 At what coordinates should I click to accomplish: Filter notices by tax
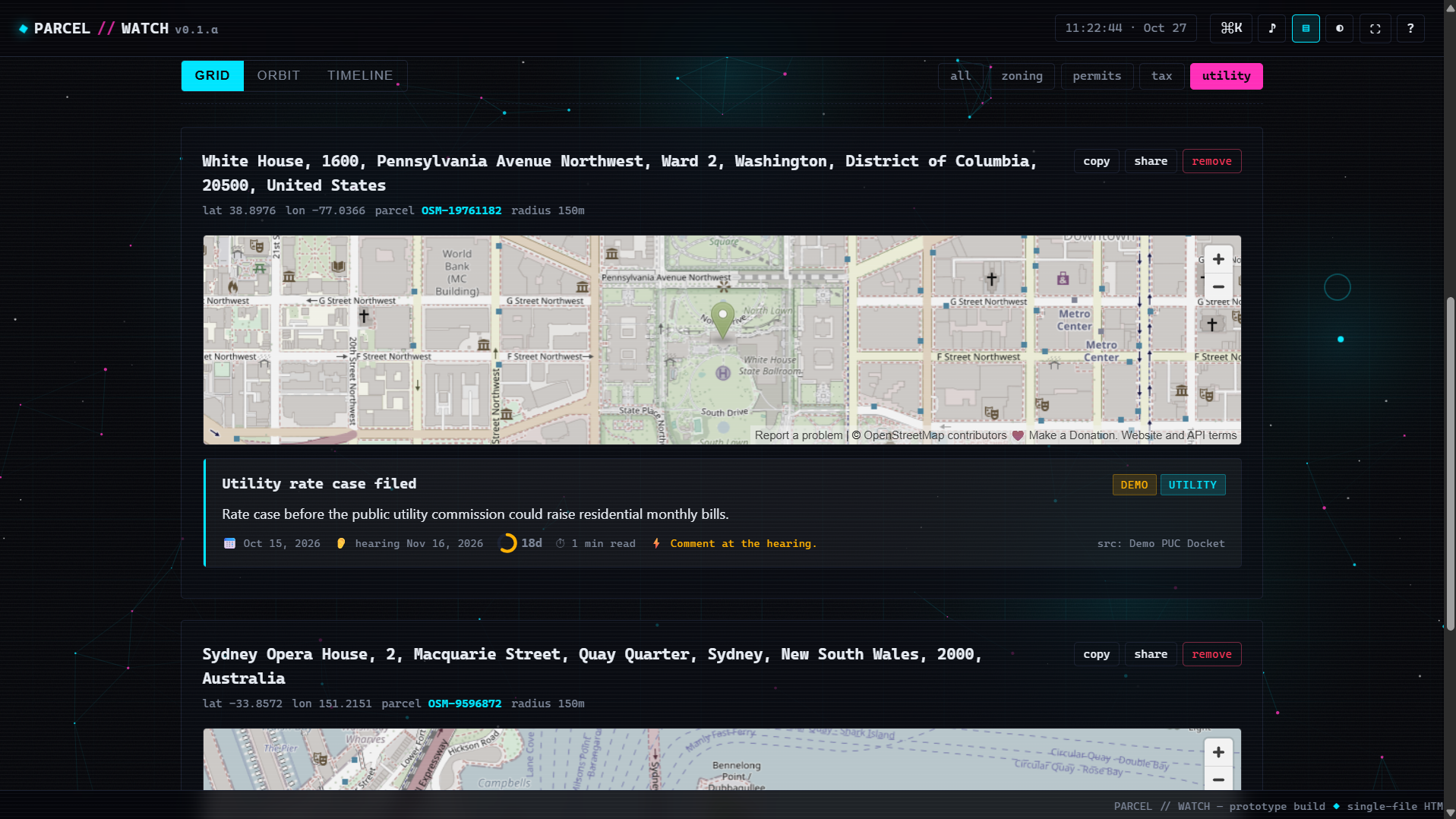(x=1161, y=76)
